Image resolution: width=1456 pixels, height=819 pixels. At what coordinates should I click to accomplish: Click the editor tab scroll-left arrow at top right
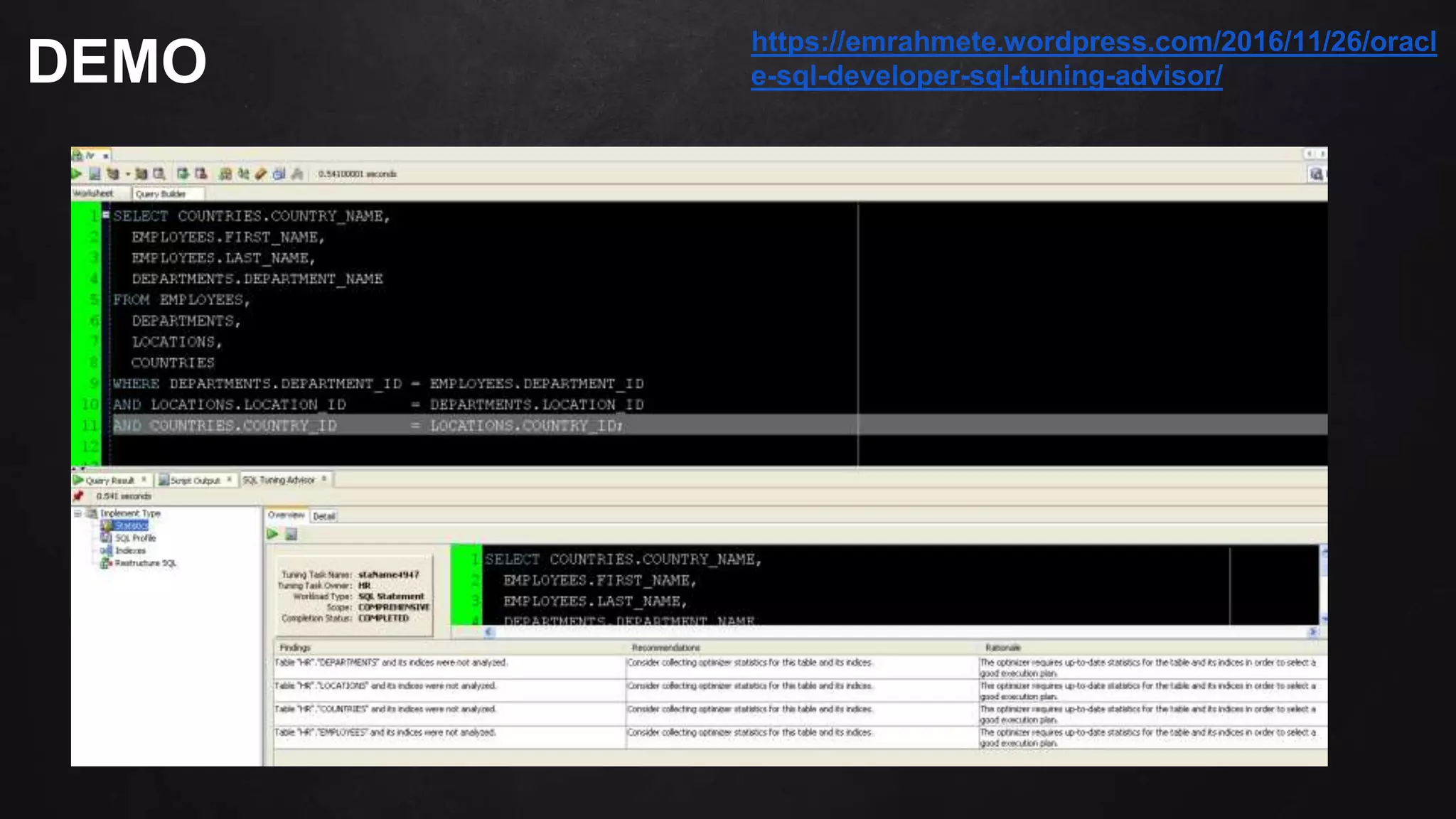click(x=1309, y=154)
